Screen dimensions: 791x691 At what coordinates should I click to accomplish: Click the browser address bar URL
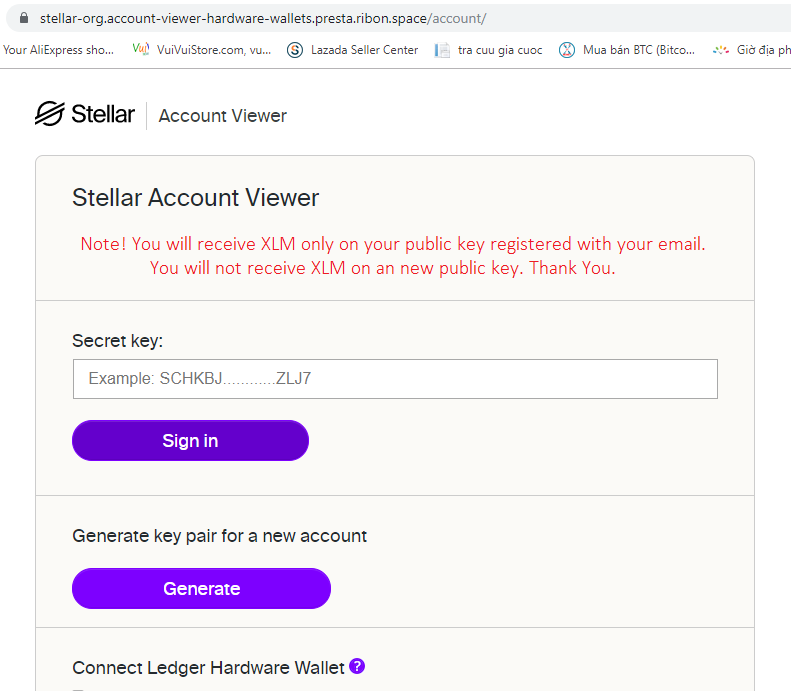click(263, 18)
